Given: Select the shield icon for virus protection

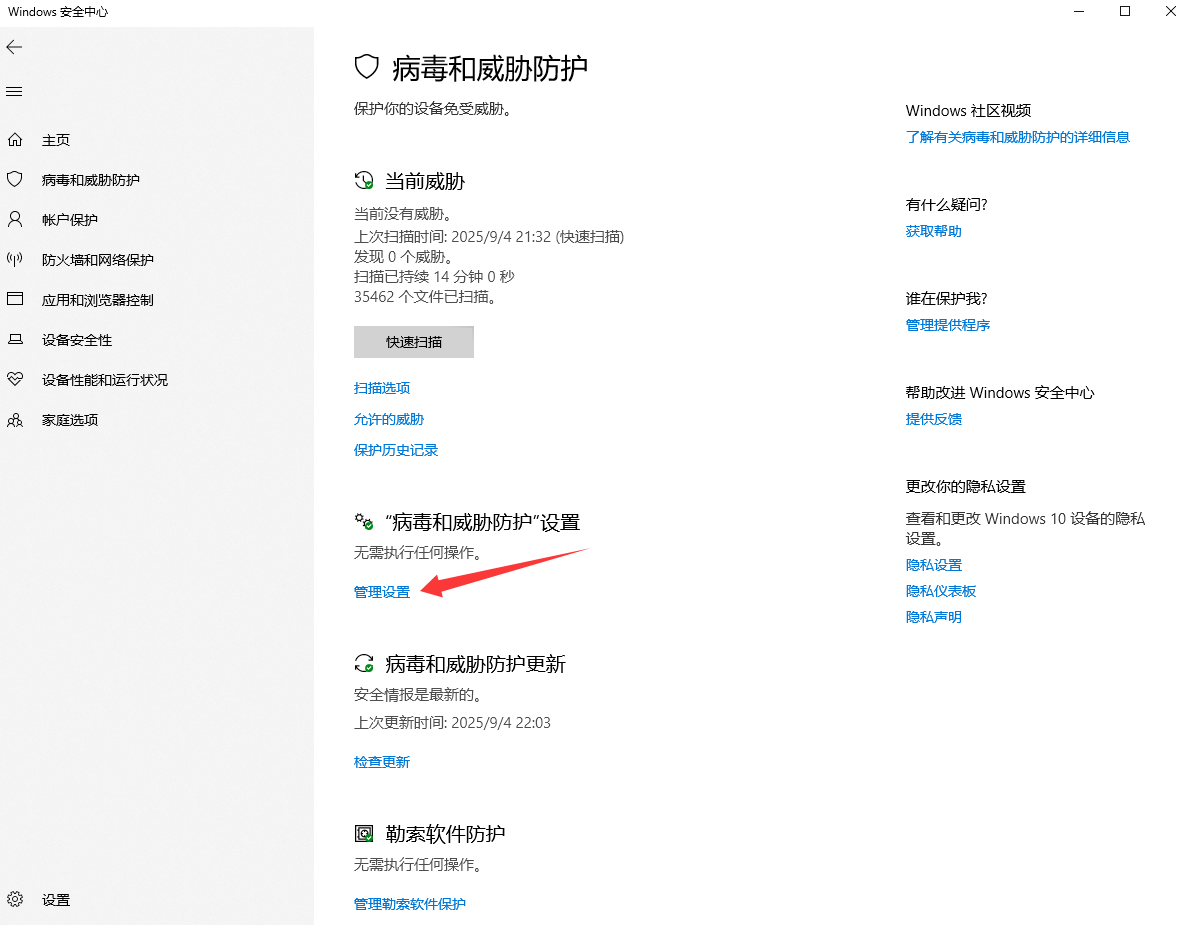Looking at the screenshot, I should pos(15,180).
